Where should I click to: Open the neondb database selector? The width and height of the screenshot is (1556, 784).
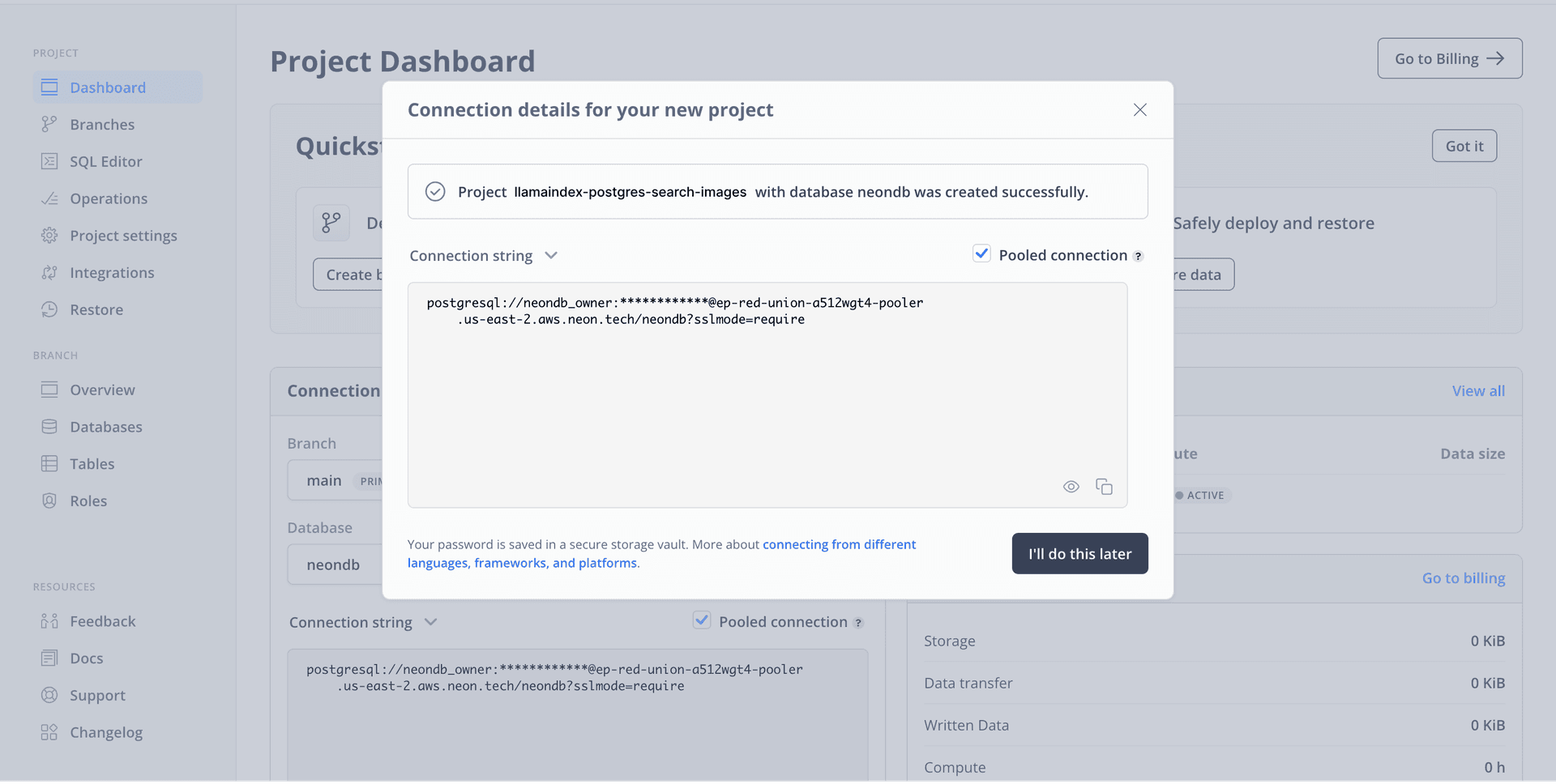coord(334,565)
